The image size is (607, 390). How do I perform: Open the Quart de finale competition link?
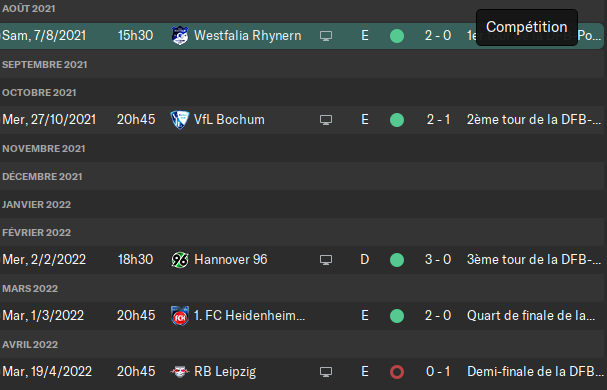point(531,316)
